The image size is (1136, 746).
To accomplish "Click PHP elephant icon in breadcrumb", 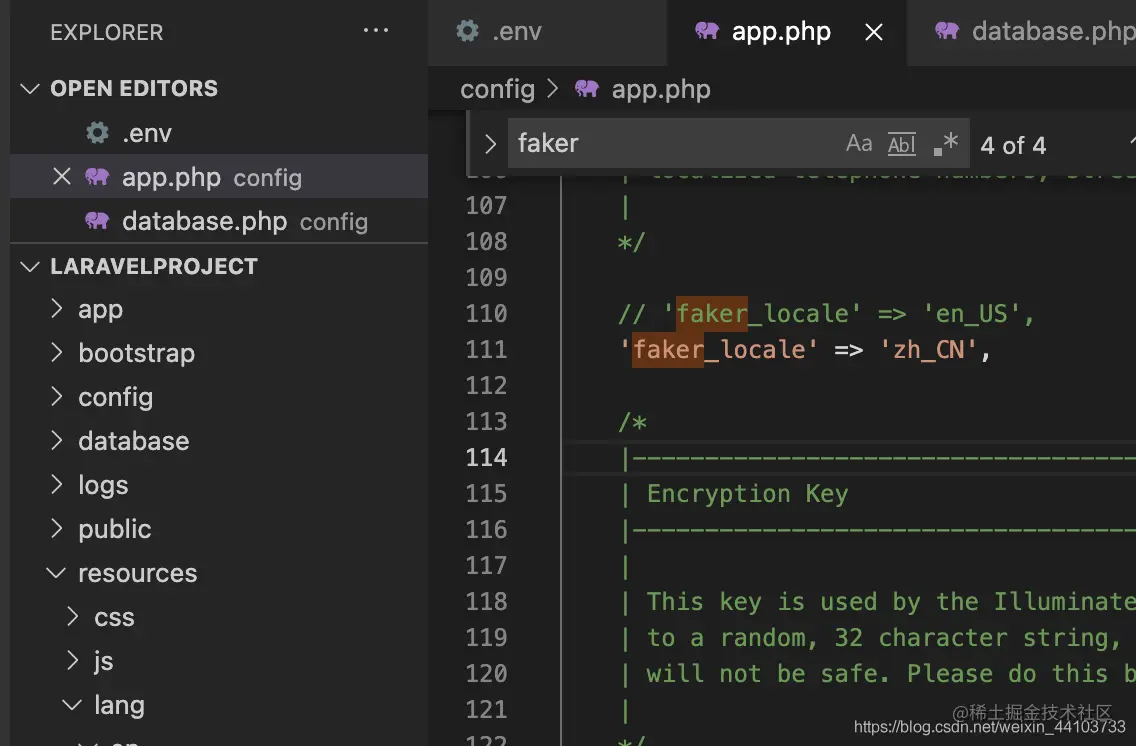I will click(x=586, y=89).
